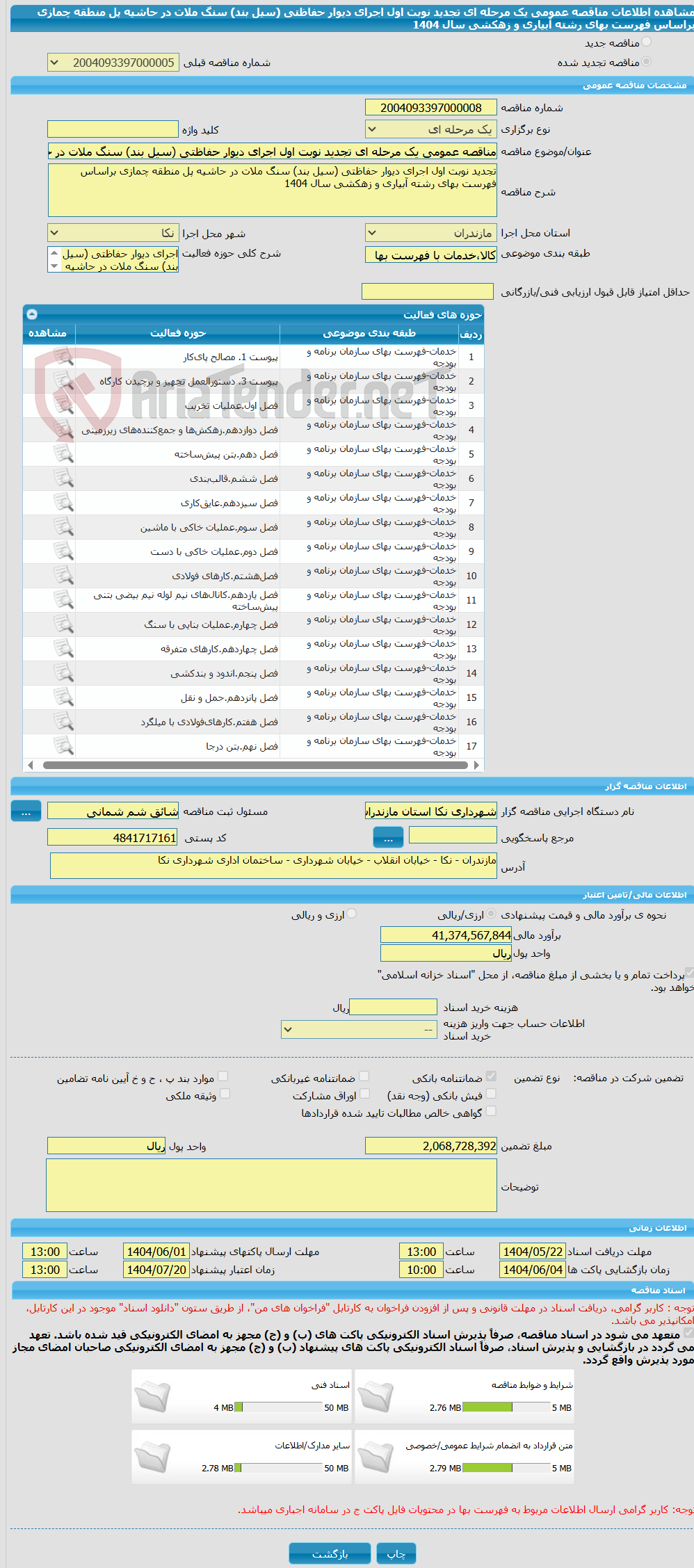694x1568 pixels.
Task: Click the مشاهده column header
Action: [48, 334]
